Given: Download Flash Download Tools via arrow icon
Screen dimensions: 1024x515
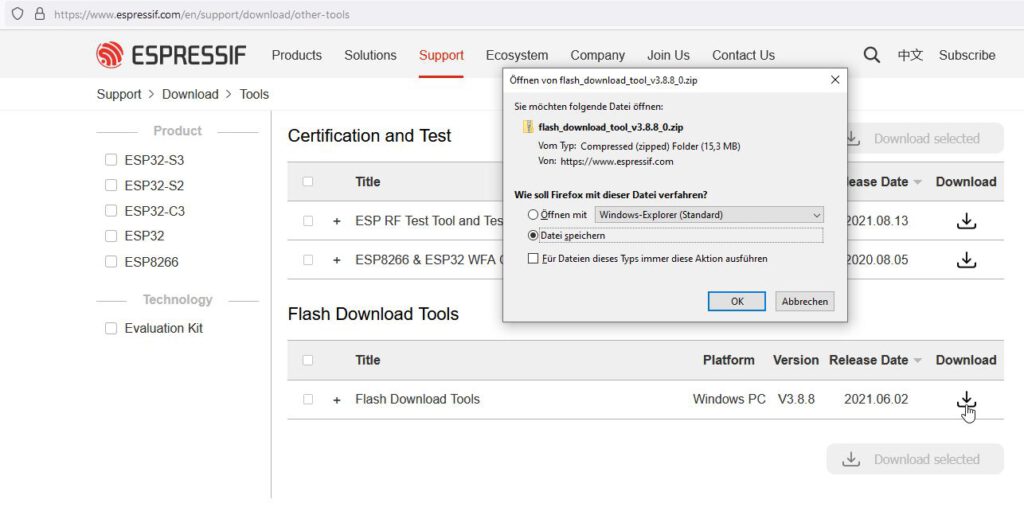Looking at the screenshot, I should [x=966, y=399].
